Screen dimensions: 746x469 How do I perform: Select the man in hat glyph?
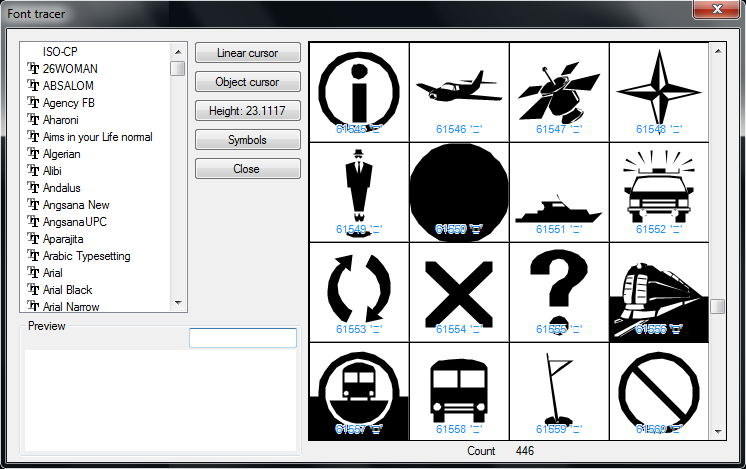point(359,186)
